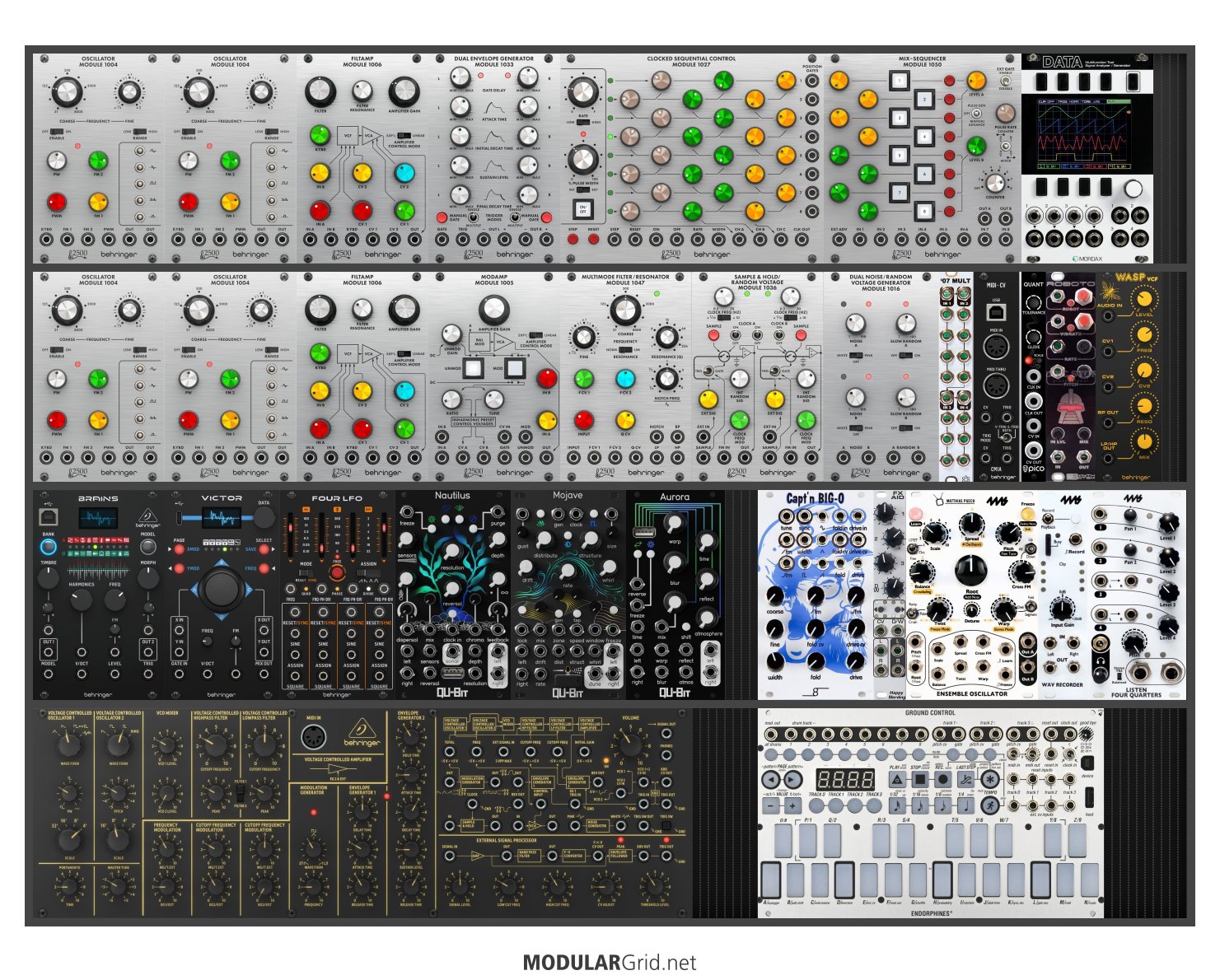
Task: Flip the INT/EXT switch on Module 1027
Action: click(x=583, y=189)
